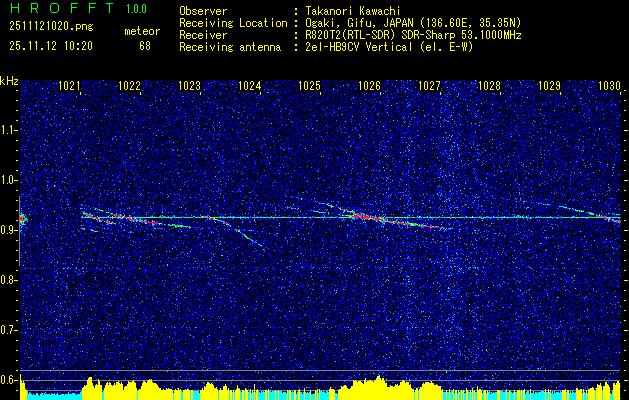This screenshot has width=629, height=400.
Task: Click observer name Takanori Kawachi
Action: tap(353, 12)
